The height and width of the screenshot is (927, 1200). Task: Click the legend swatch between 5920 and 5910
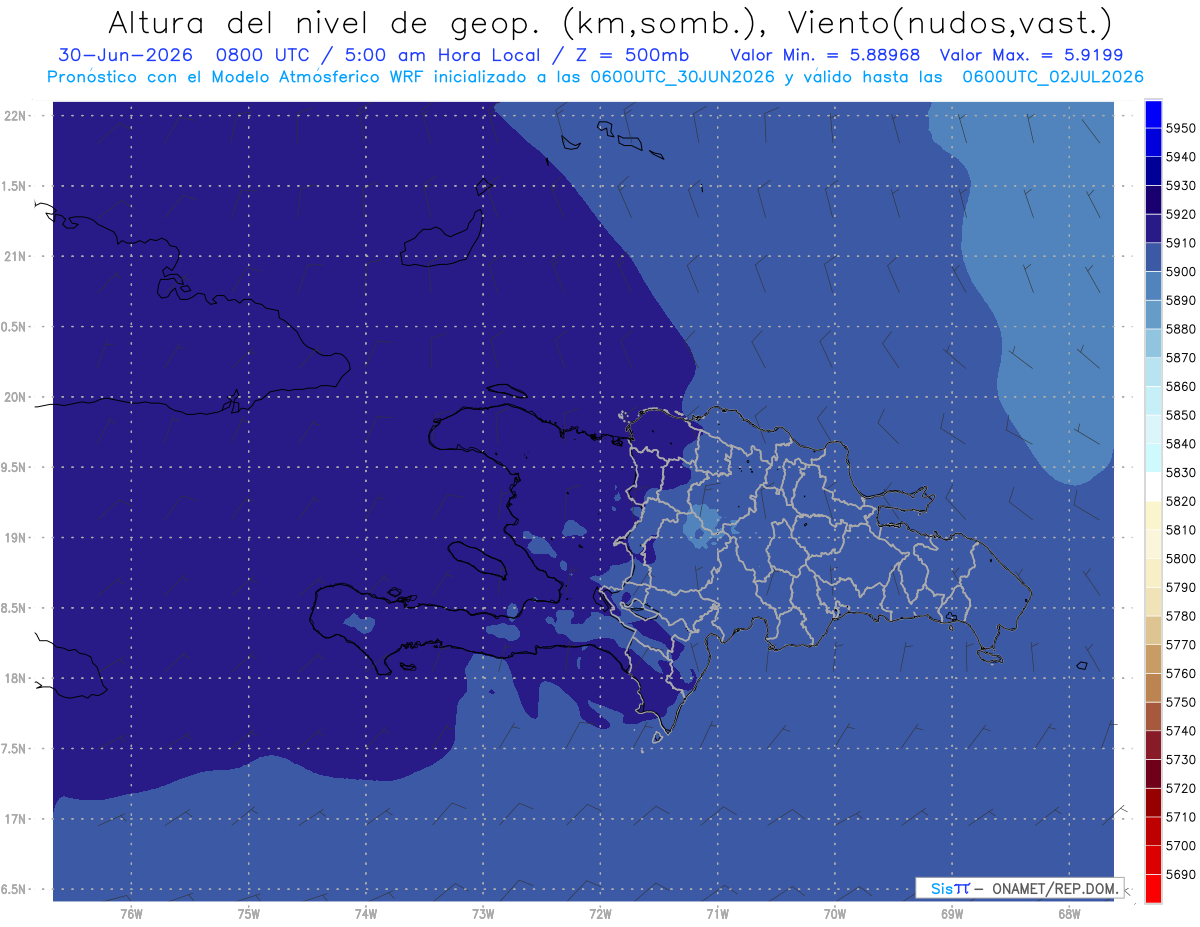point(1153,229)
